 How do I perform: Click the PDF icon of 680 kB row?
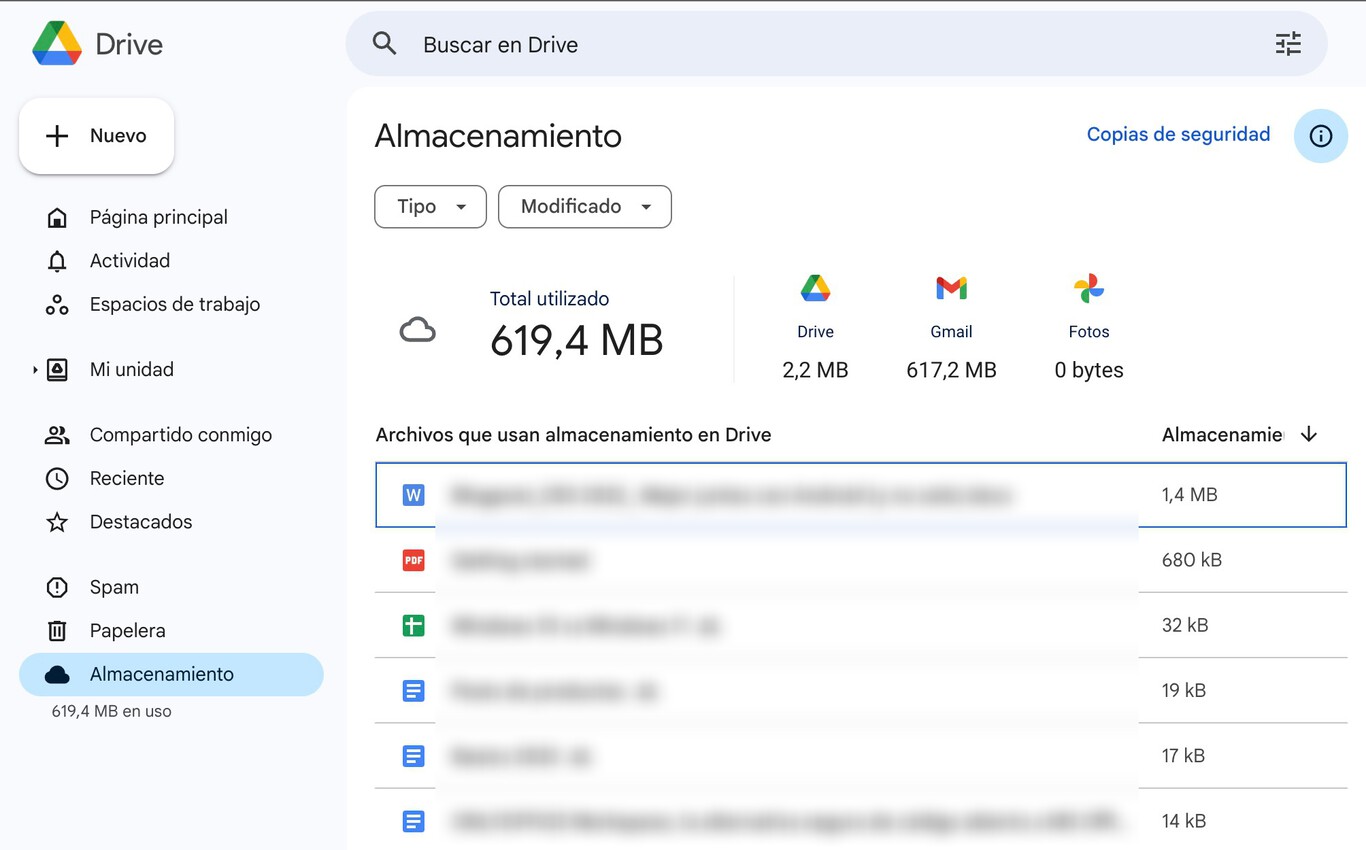point(413,560)
